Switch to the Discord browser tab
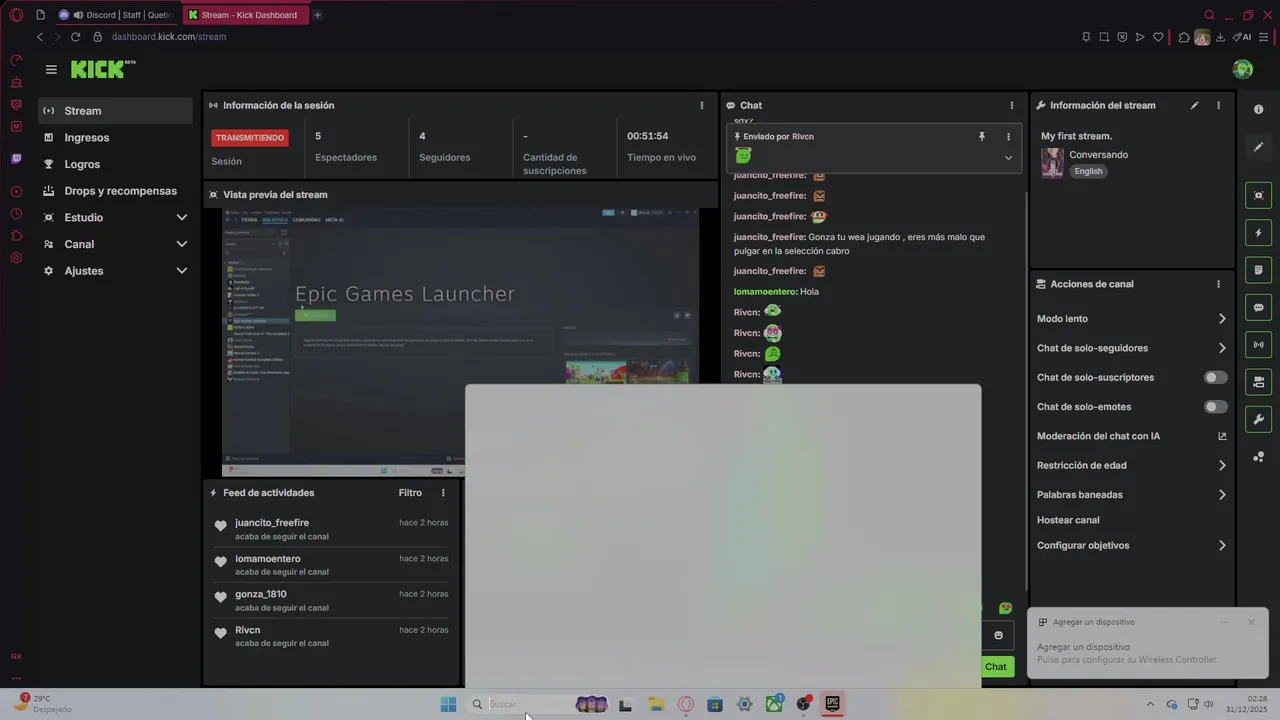Screen dimensions: 1280x720 pyautogui.click(x=116, y=15)
